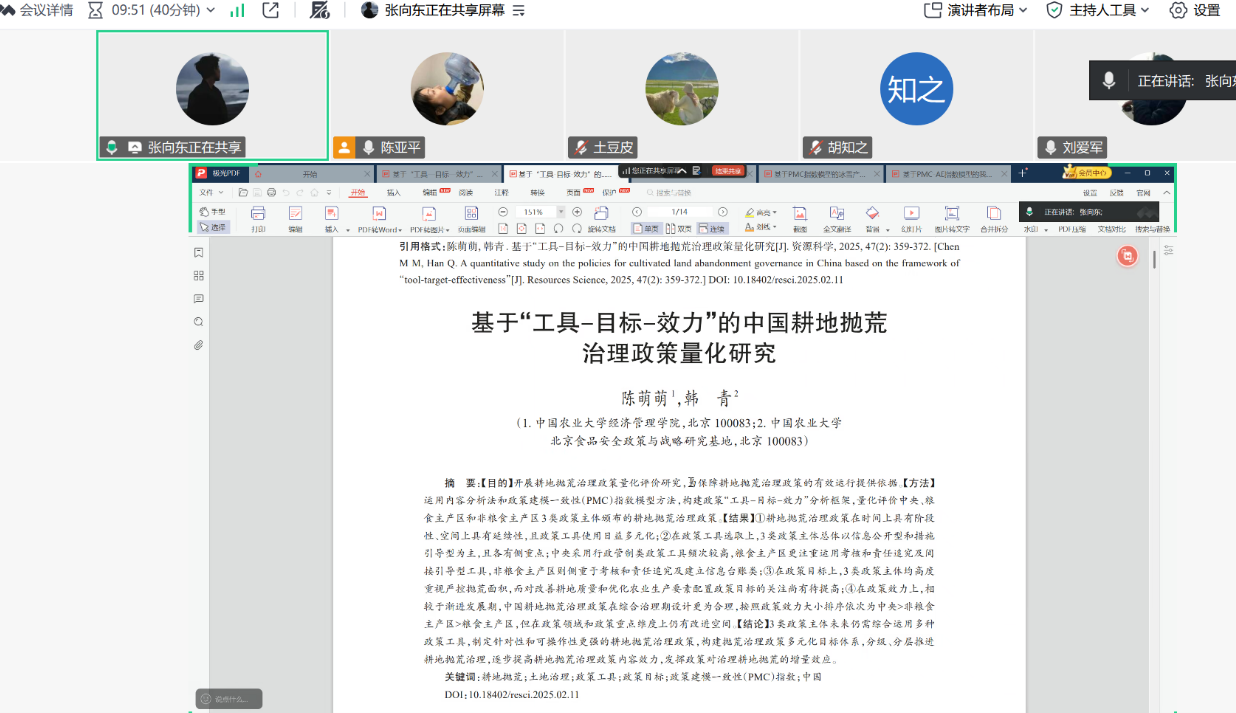Go to next page arrow
This screenshot has height=713, width=1236.
[723, 212]
